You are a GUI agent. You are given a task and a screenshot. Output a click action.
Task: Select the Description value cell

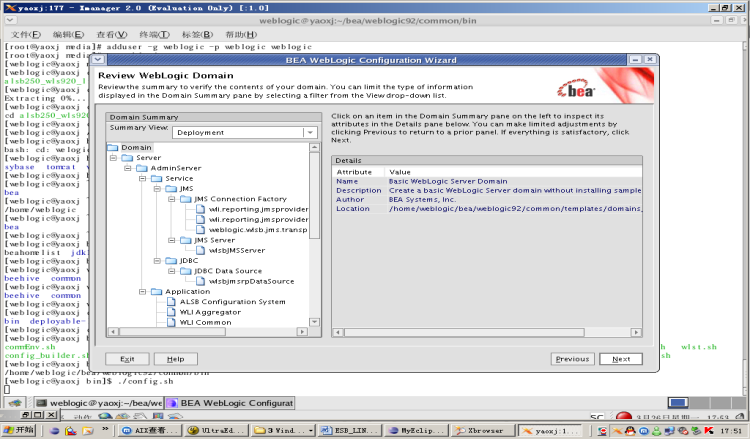[x=514, y=190]
